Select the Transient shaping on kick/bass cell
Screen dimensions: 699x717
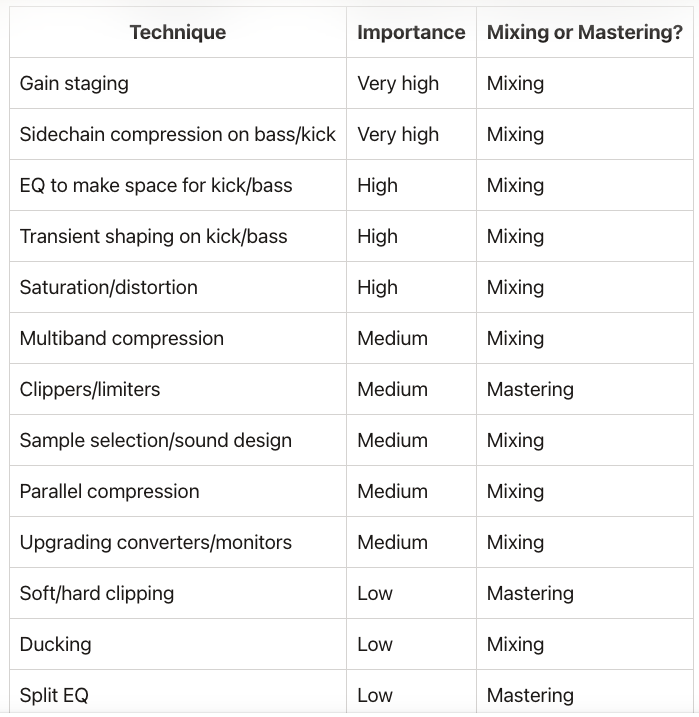(178, 236)
